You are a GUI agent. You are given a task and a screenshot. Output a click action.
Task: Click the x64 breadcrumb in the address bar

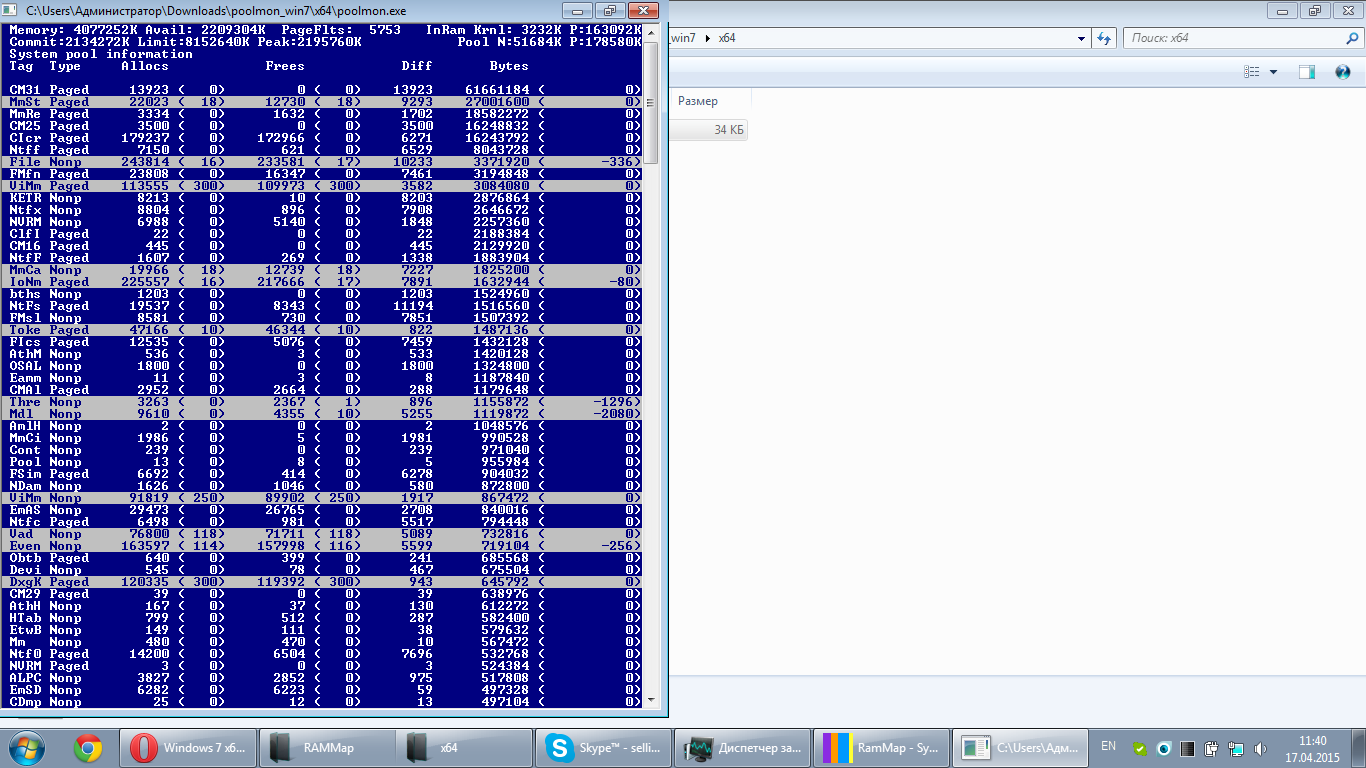coord(727,38)
